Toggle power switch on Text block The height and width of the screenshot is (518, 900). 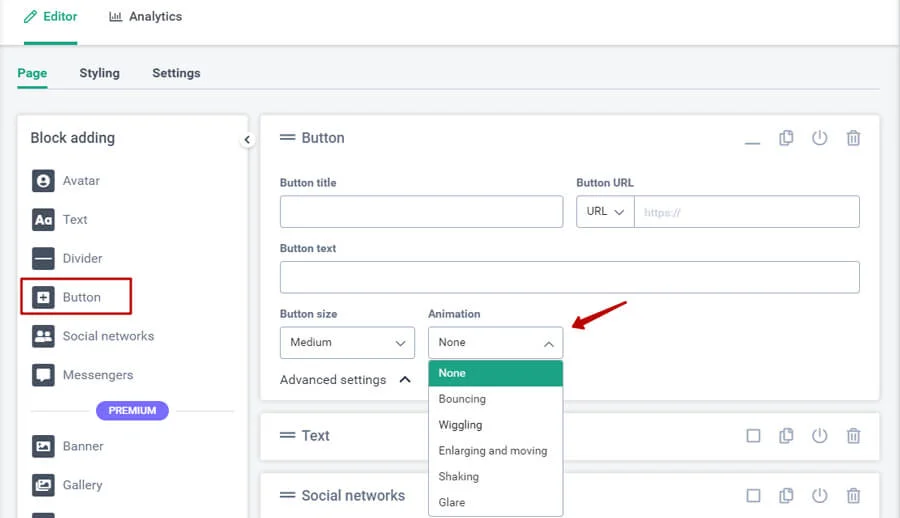(820, 436)
